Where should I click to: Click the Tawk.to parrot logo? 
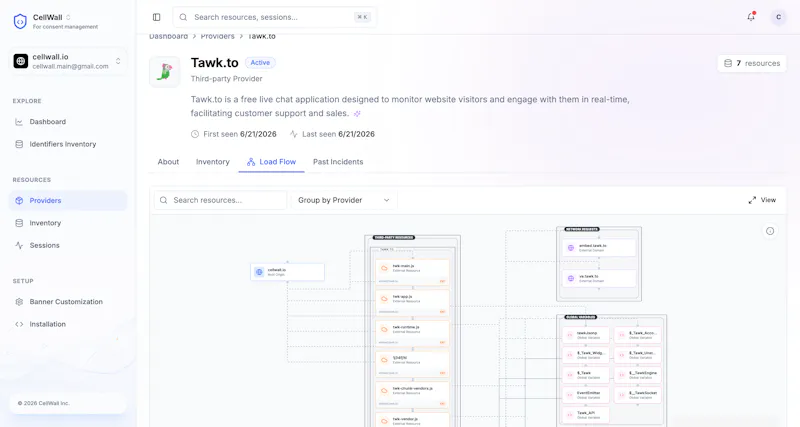(x=164, y=72)
